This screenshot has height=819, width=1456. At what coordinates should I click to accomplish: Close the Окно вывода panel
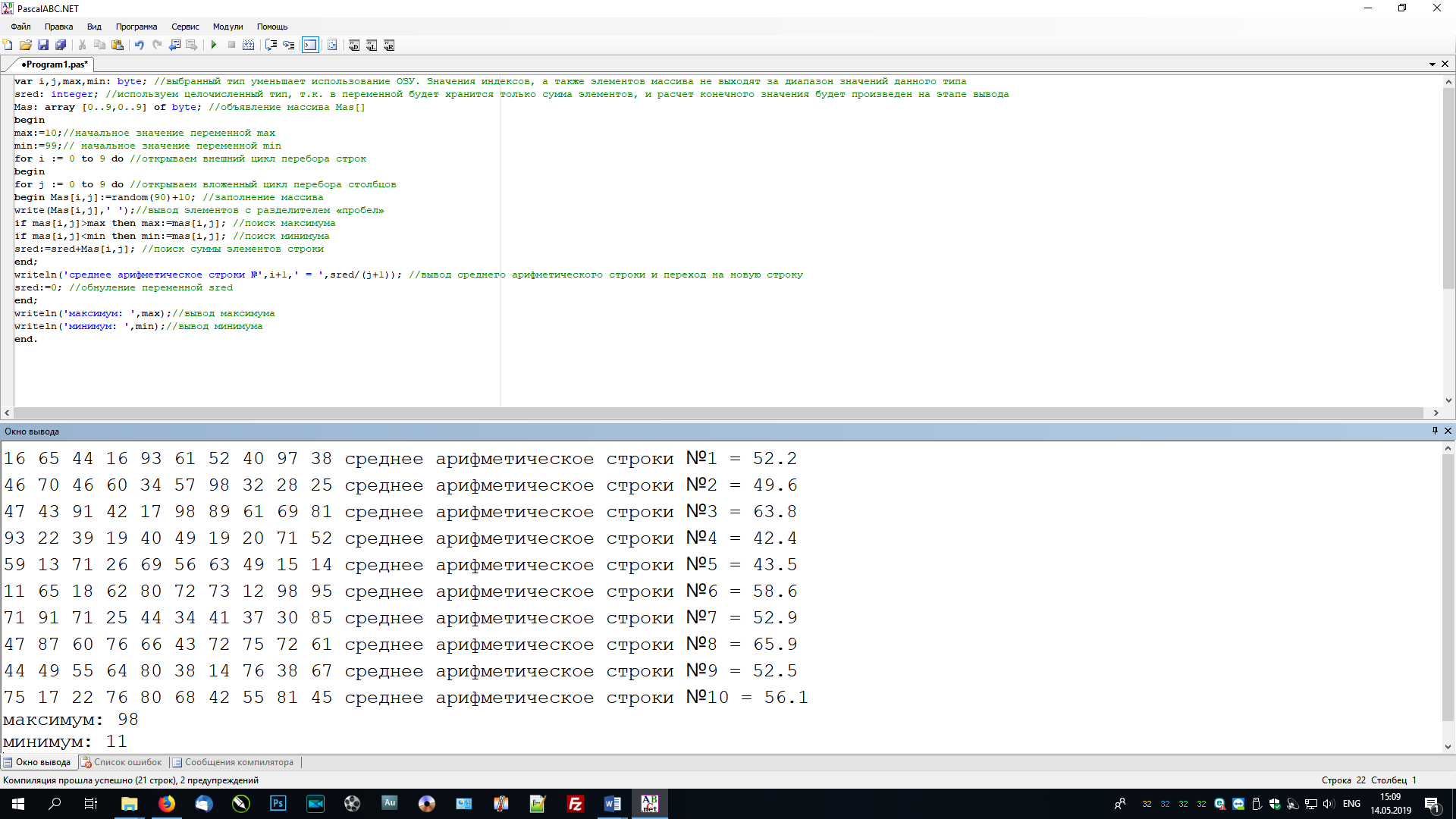point(1448,431)
